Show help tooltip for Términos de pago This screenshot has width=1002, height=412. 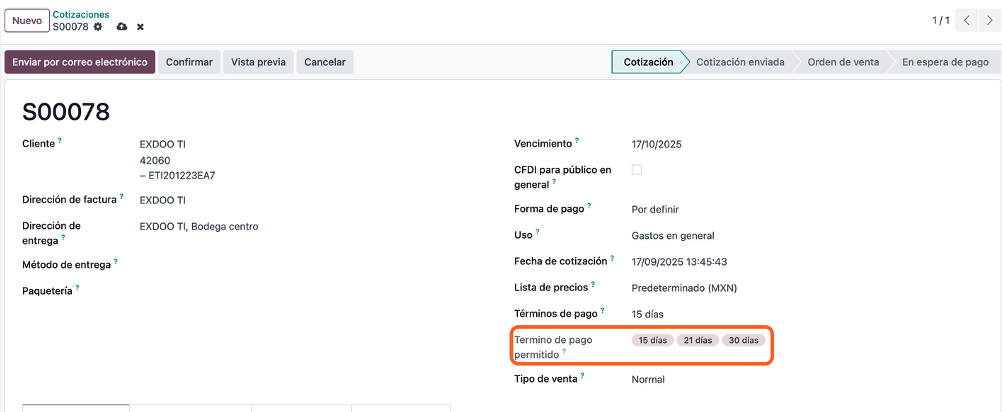pos(603,310)
